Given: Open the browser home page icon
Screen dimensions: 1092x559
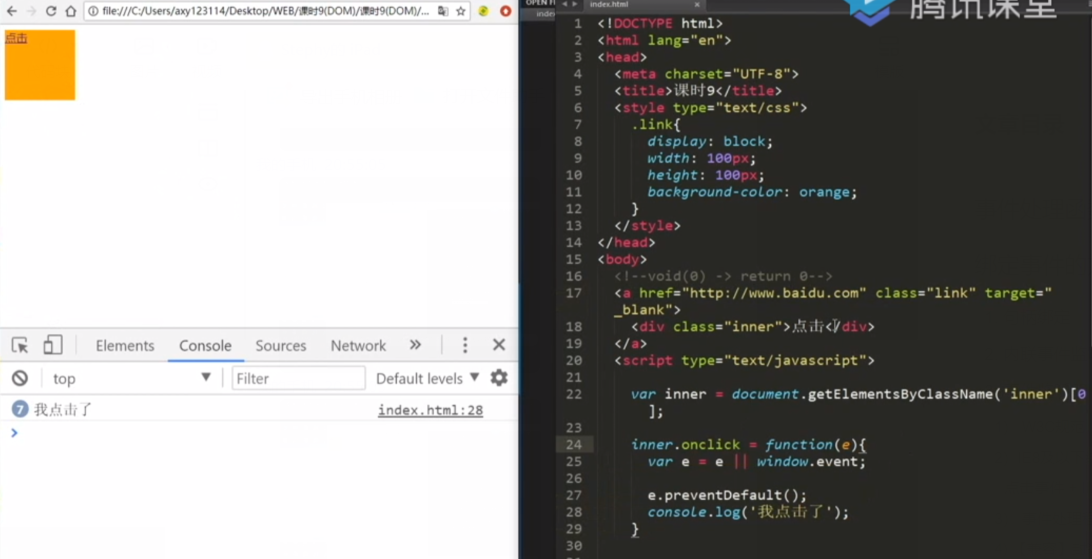Looking at the screenshot, I should tap(70, 11).
